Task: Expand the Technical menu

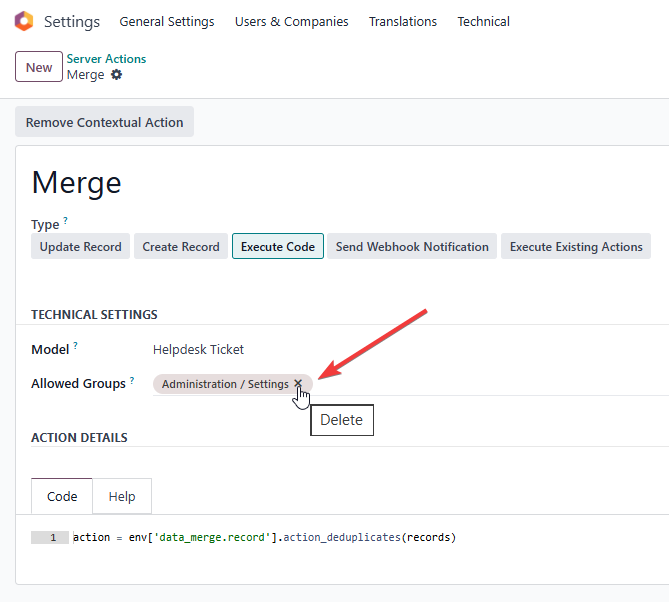Action: (483, 22)
